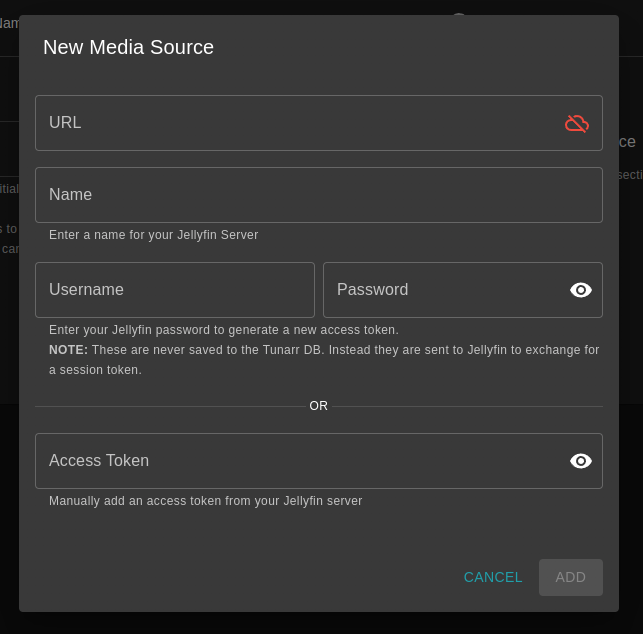The height and width of the screenshot is (634, 643).
Task: Click the OR divider label
Action: 318,406
